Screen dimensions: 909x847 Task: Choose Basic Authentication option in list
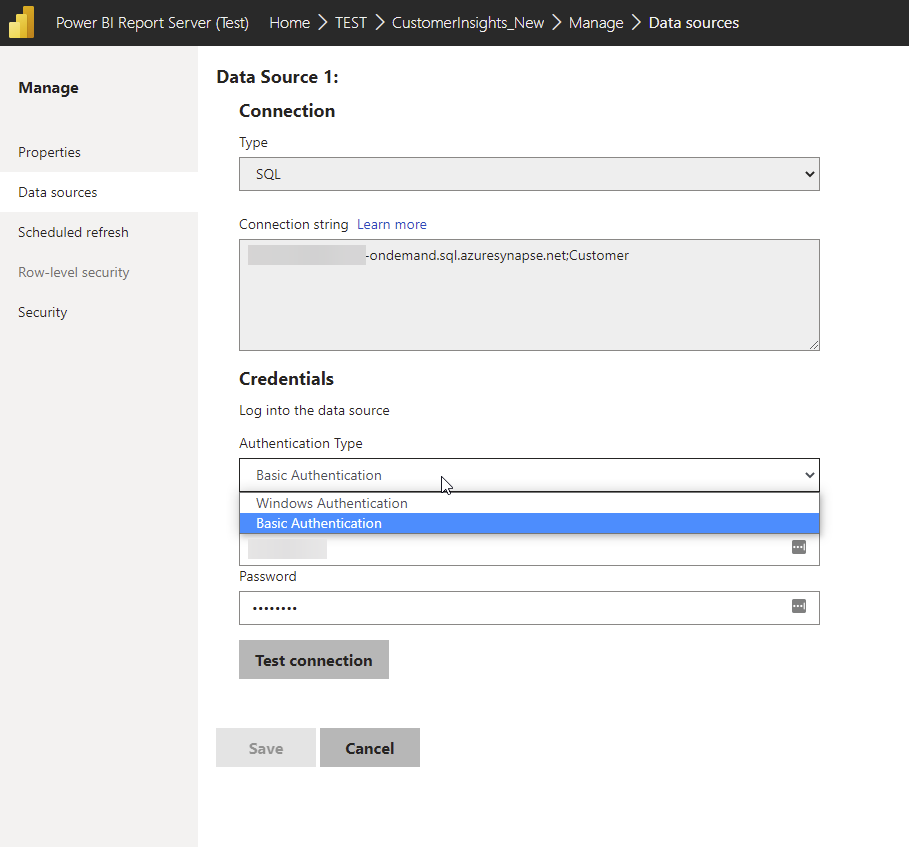529,523
